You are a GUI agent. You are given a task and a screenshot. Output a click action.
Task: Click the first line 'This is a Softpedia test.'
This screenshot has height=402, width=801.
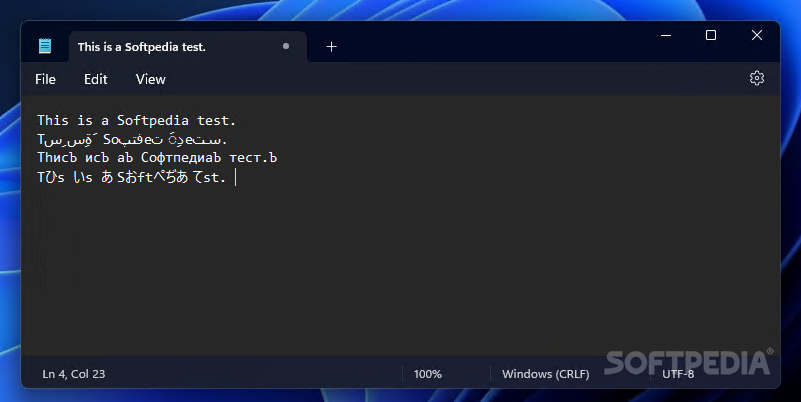tap(136, 121)
